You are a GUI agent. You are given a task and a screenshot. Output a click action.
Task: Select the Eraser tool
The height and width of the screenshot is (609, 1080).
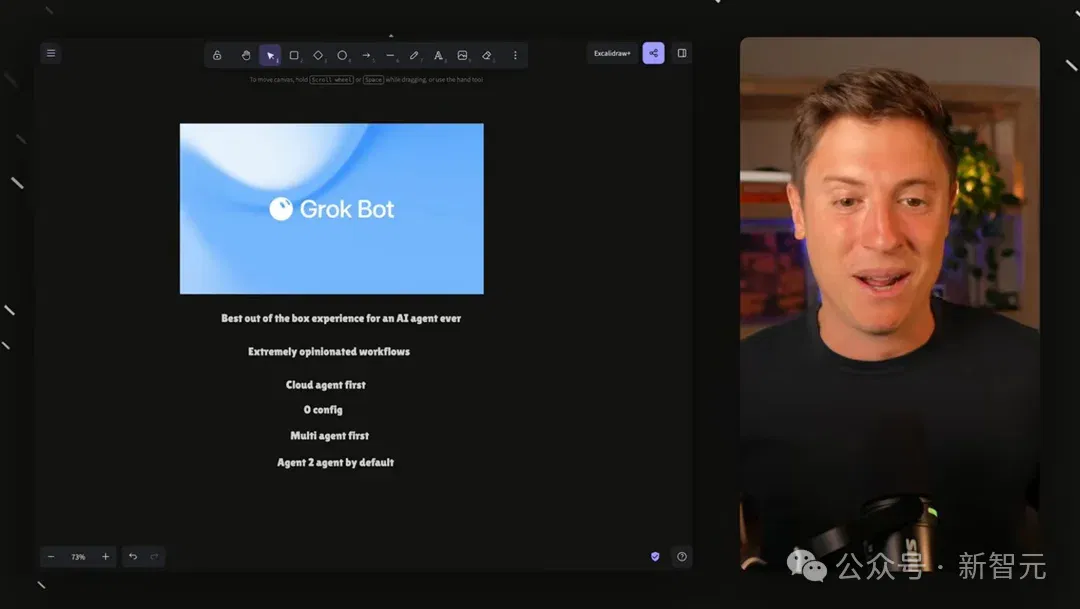coord(487,55)
